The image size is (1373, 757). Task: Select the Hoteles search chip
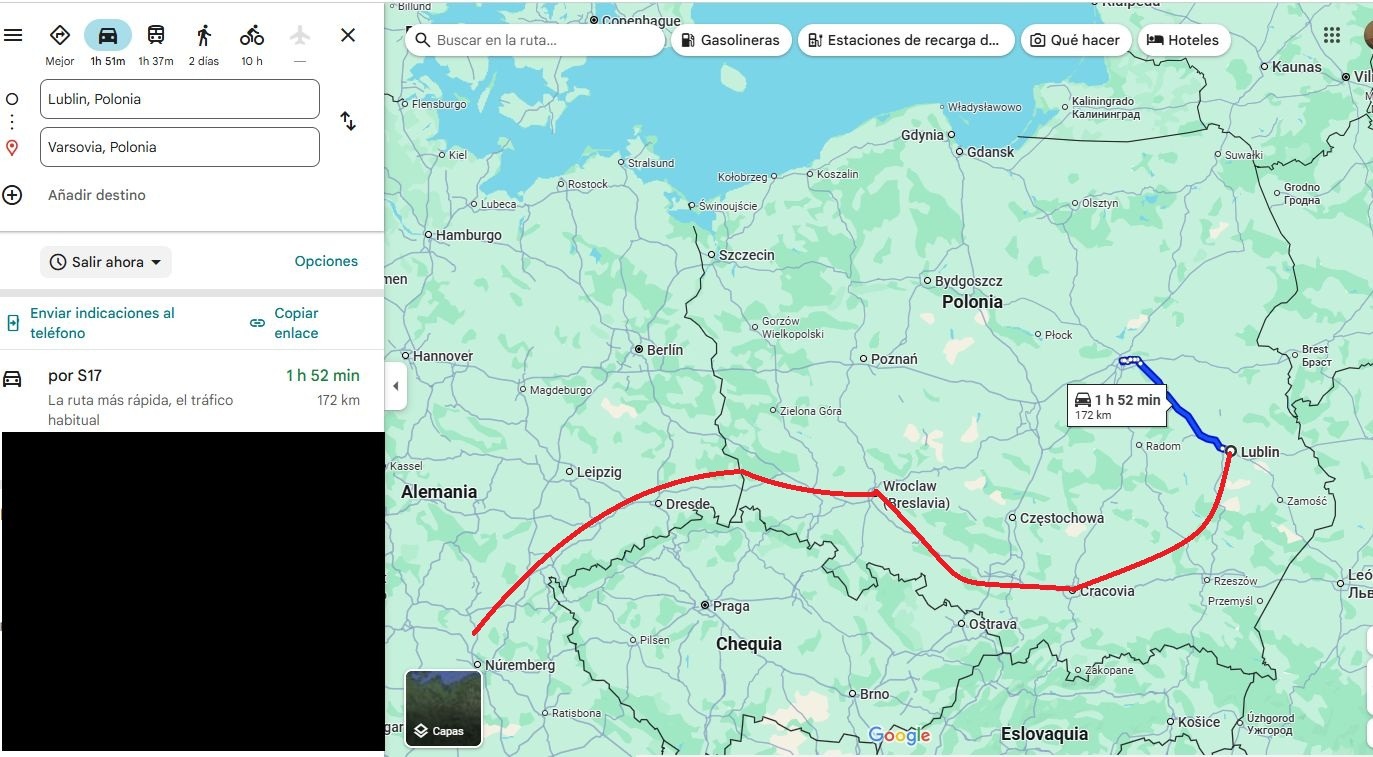pyautogui.click(x=1184, y=40)
